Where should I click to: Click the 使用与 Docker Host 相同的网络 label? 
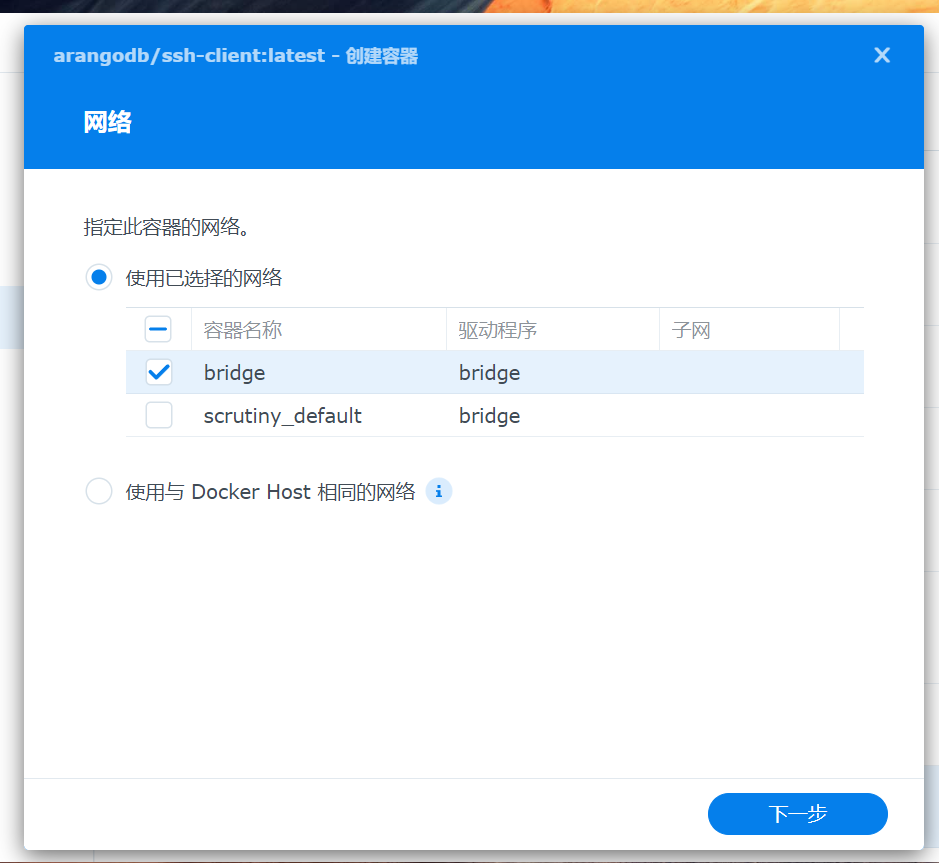[x=270, y=492]
